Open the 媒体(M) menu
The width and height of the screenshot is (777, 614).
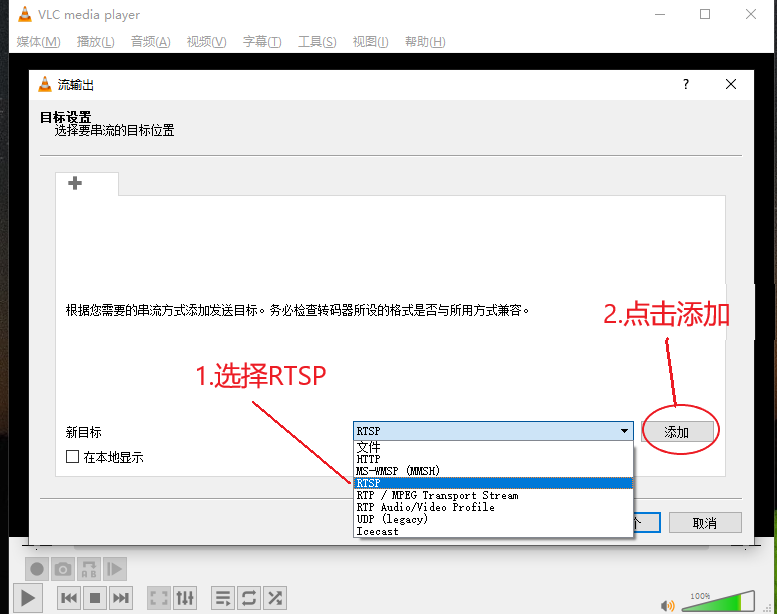pyautogui.click(x=38, y=42)
